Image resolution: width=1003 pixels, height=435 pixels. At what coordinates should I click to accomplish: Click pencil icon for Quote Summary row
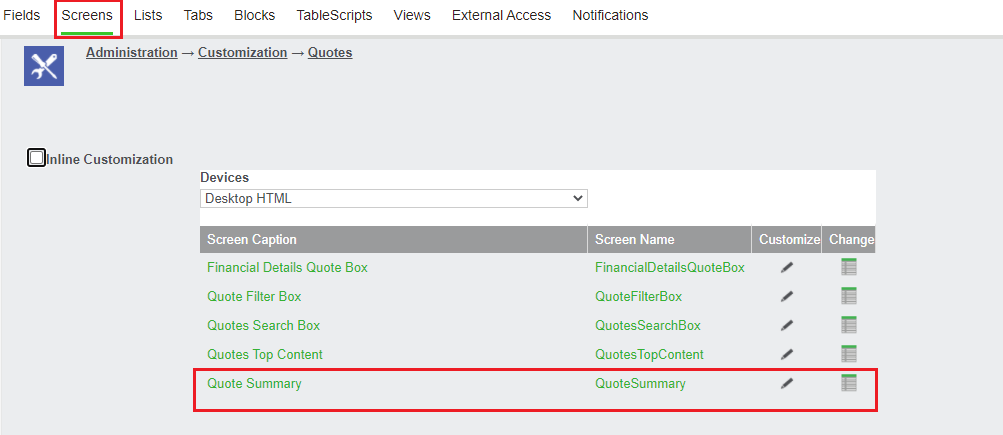click(787, 383)
